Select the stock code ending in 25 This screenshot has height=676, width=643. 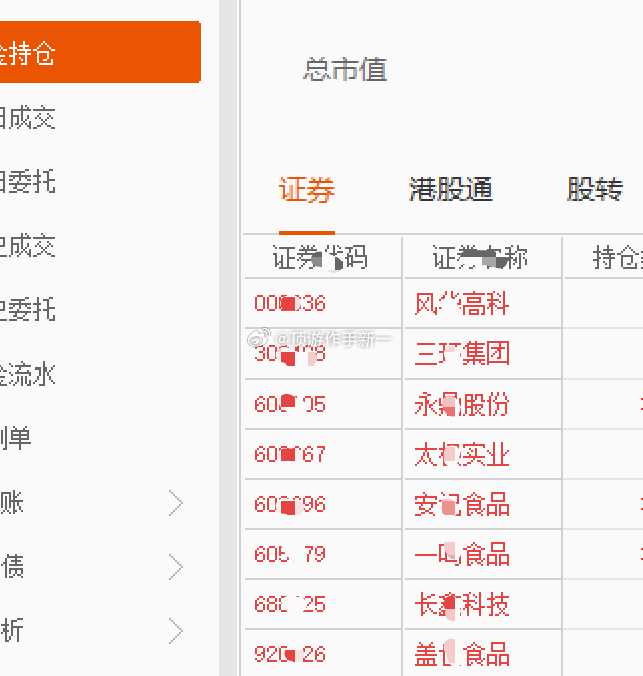click(x=290, y=604)
